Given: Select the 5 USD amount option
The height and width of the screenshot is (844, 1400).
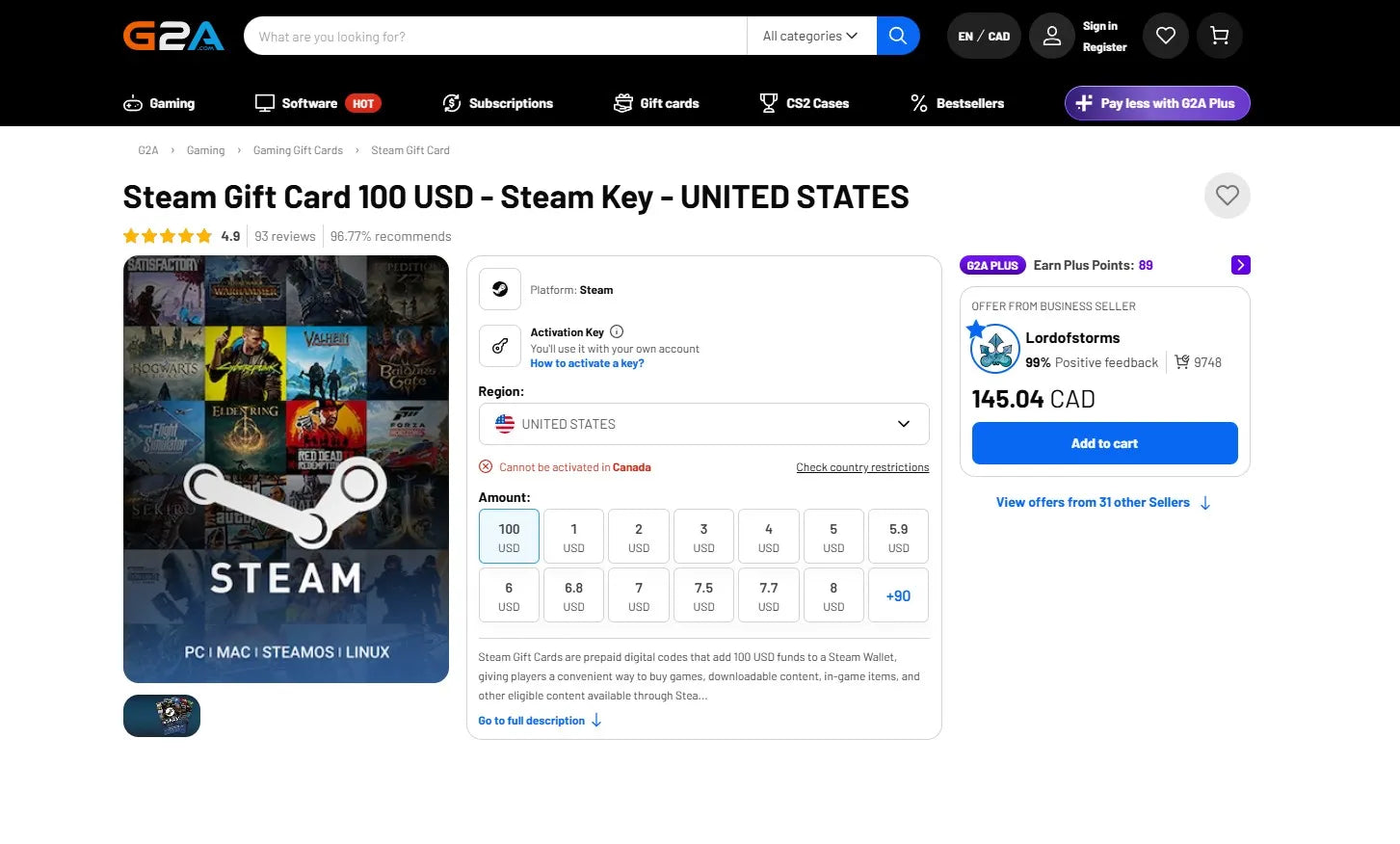Looking at the screenshot, I should (x=833, y=537).
